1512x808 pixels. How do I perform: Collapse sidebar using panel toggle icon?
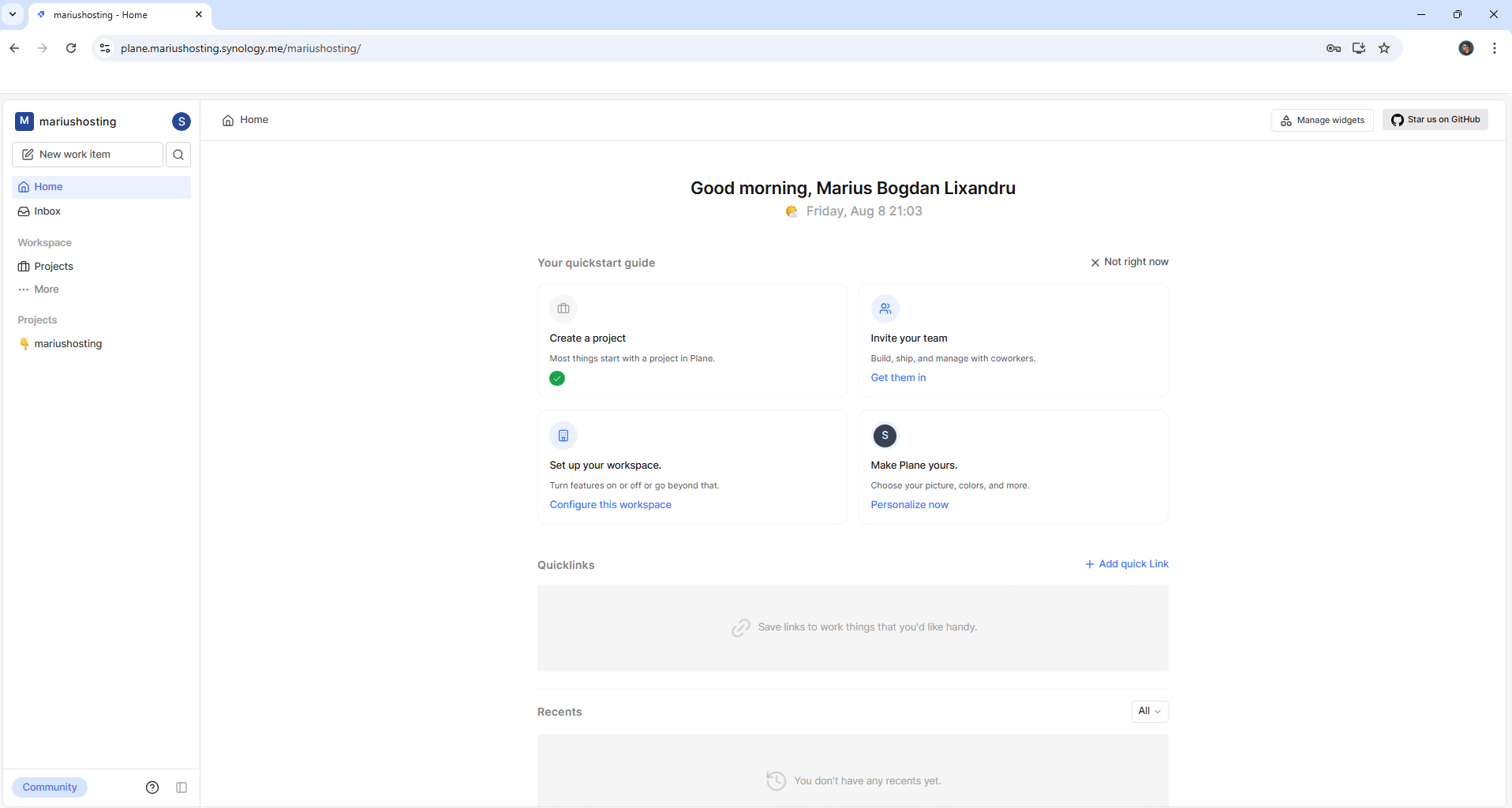(x=182, y=787)
